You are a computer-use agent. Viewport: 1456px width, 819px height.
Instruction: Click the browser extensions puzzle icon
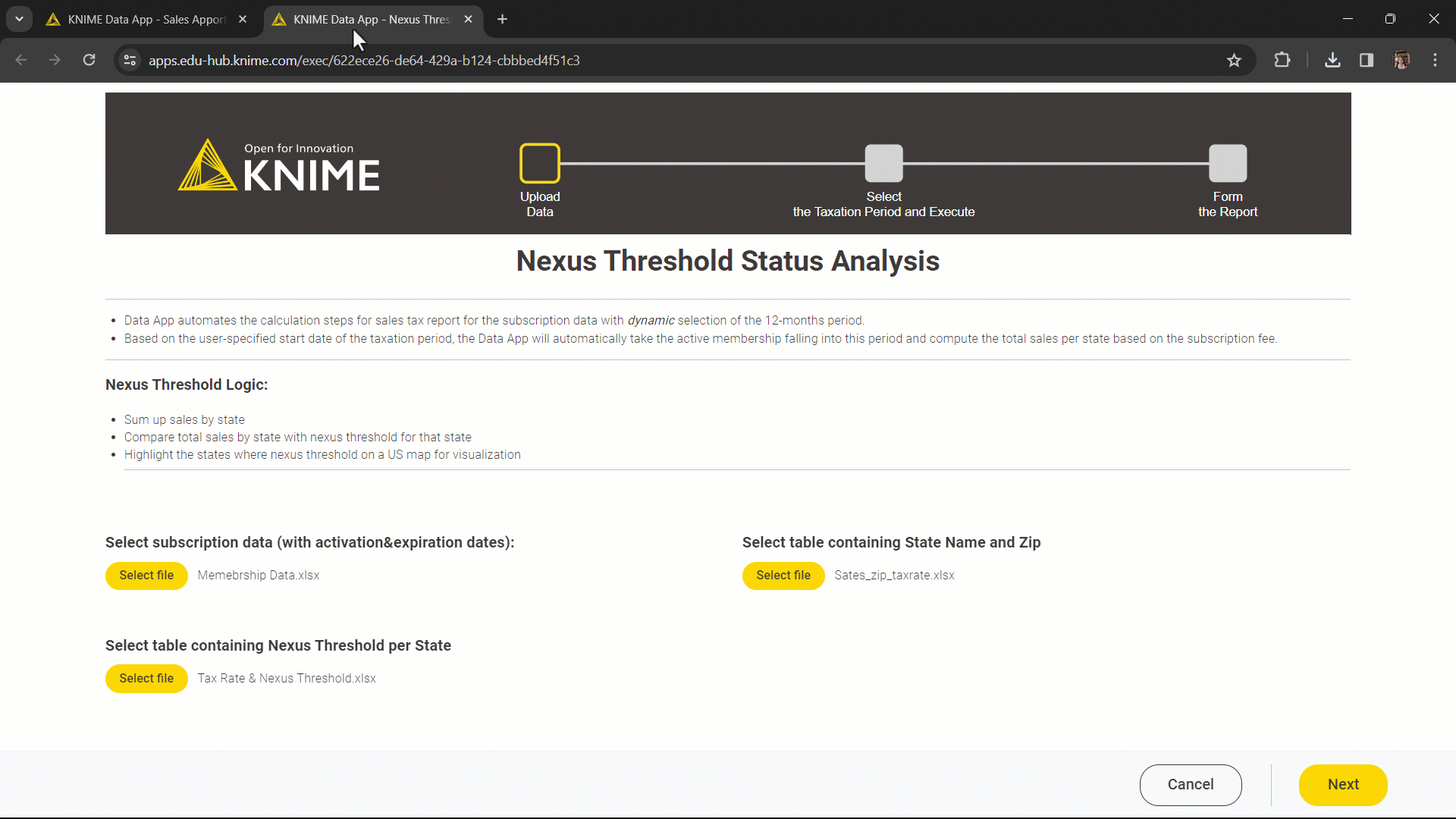(1282, 60)
